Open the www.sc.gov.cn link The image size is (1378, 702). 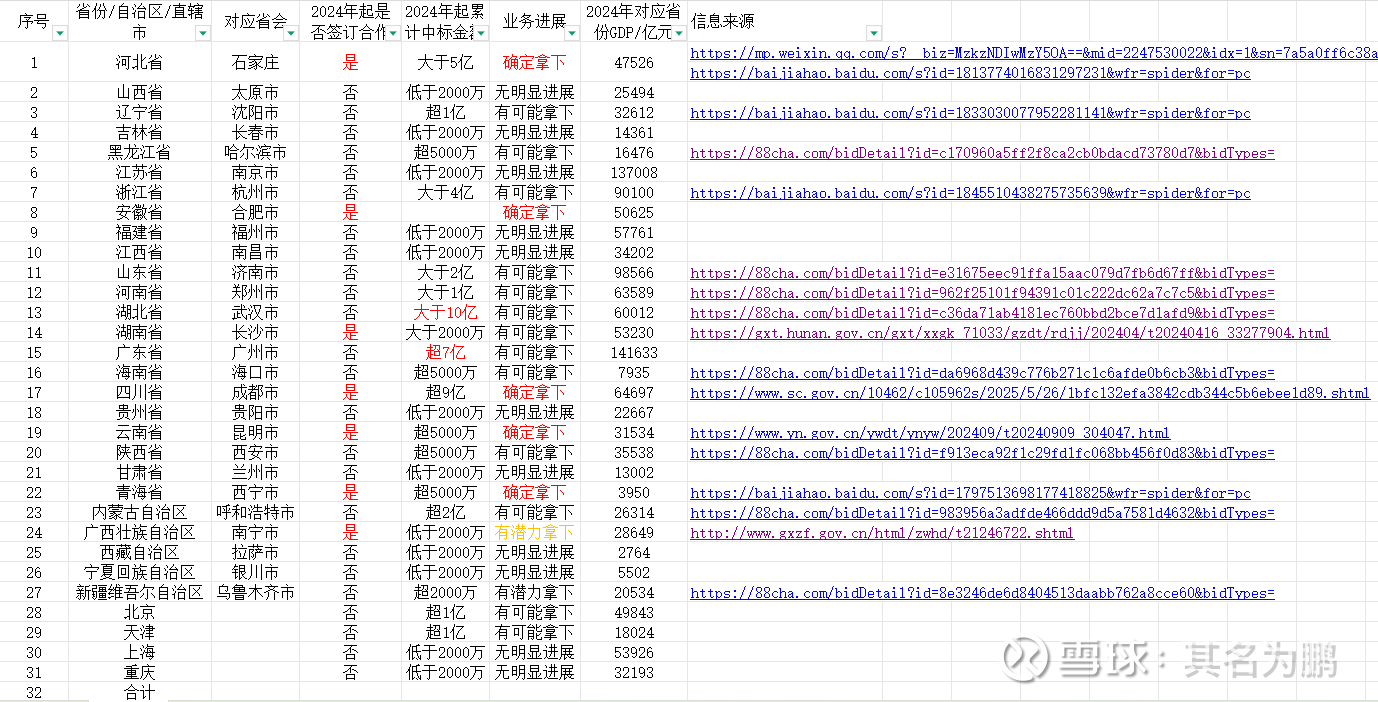(1030, 393)
